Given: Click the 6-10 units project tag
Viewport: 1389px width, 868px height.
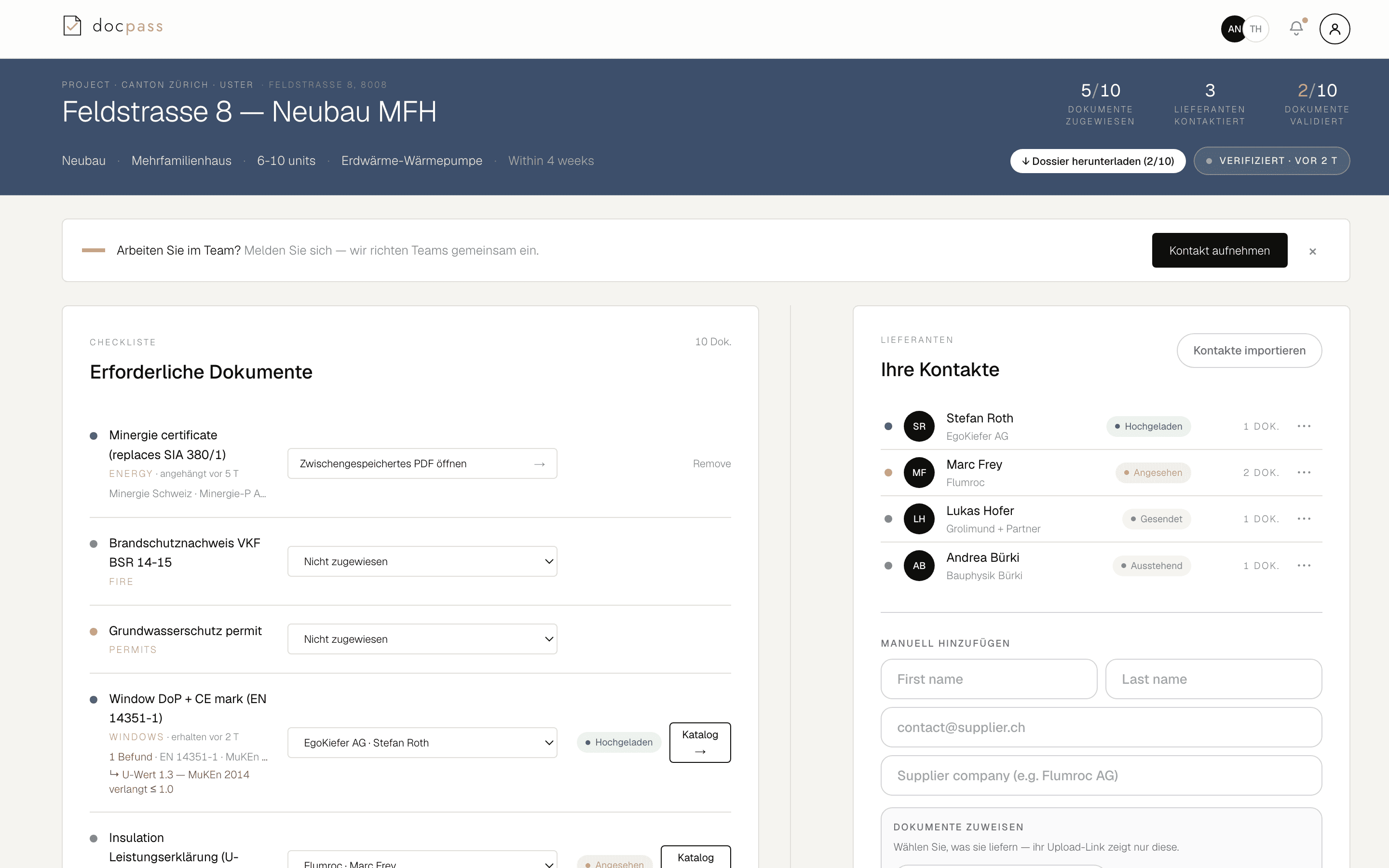Looking at the screenshot, I should tap(286, 161).
